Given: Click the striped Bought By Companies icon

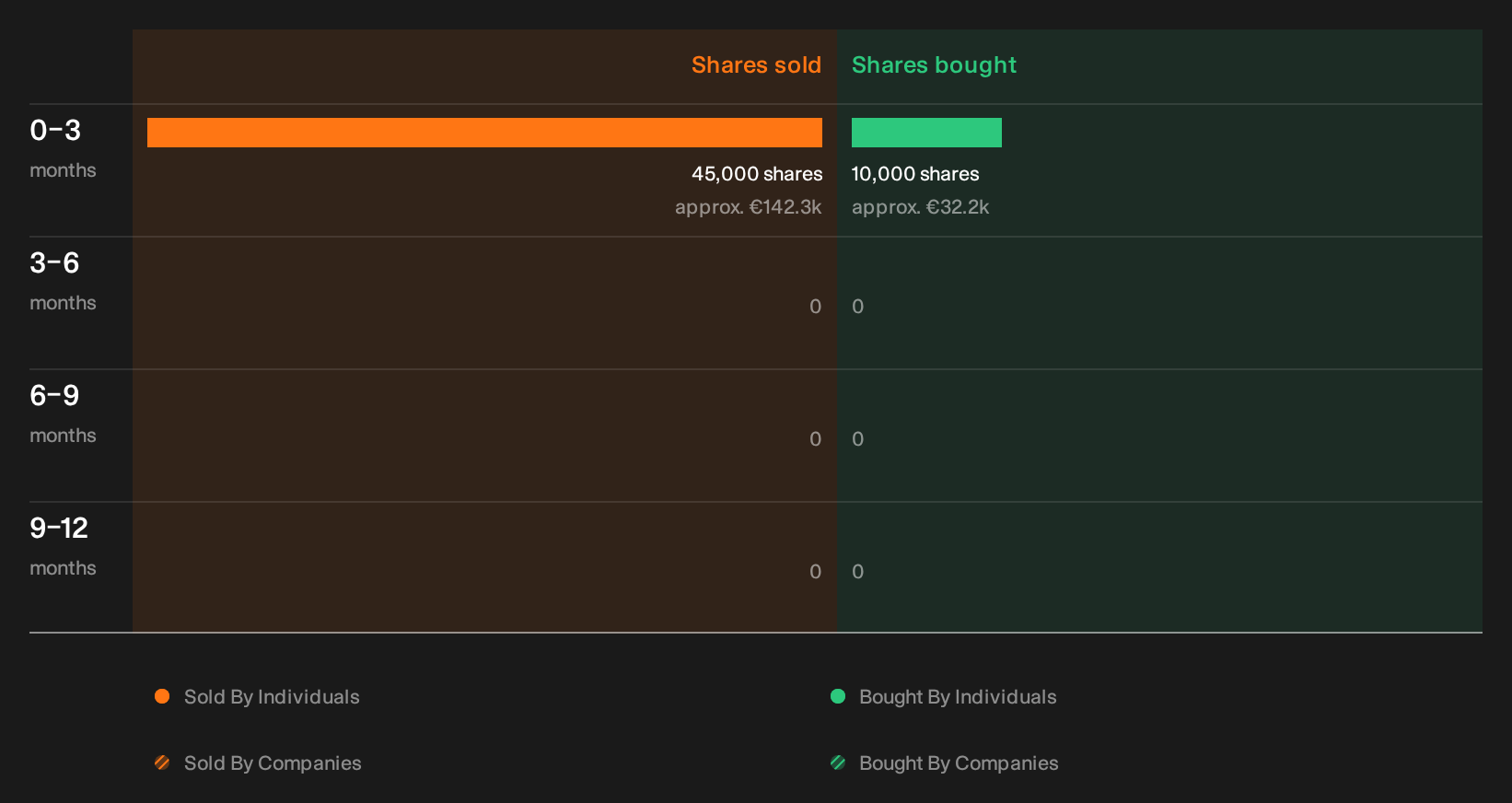Looking at the screenshot, I should click(838, 762).
